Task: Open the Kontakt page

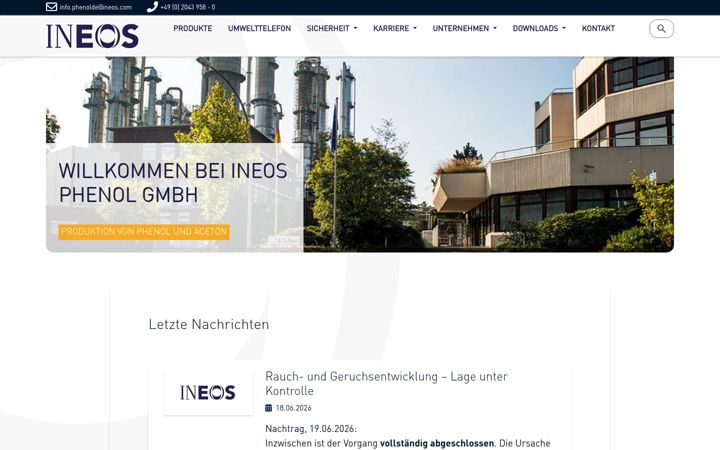Action: 598,28
